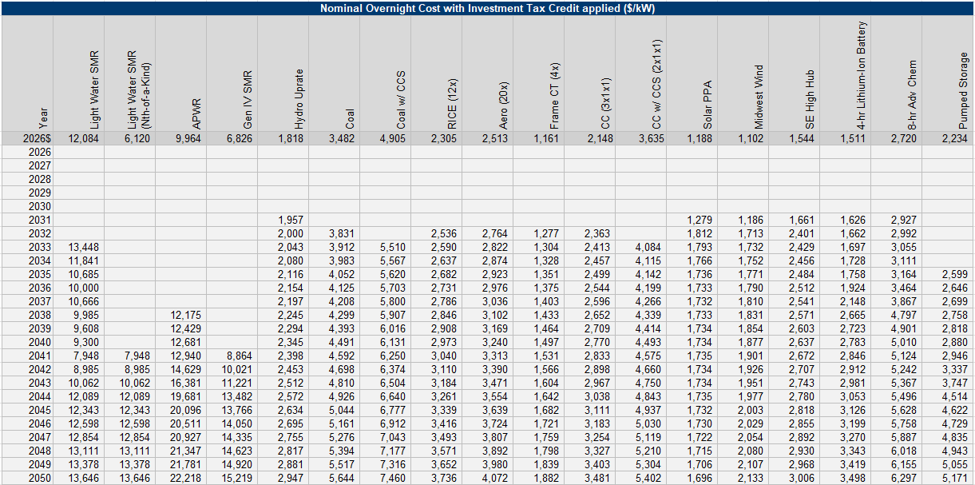The height and width of the screenshot is (485, 975).
Task: Click the 1,102 Midwest Wind base cost
Action: 751,139
